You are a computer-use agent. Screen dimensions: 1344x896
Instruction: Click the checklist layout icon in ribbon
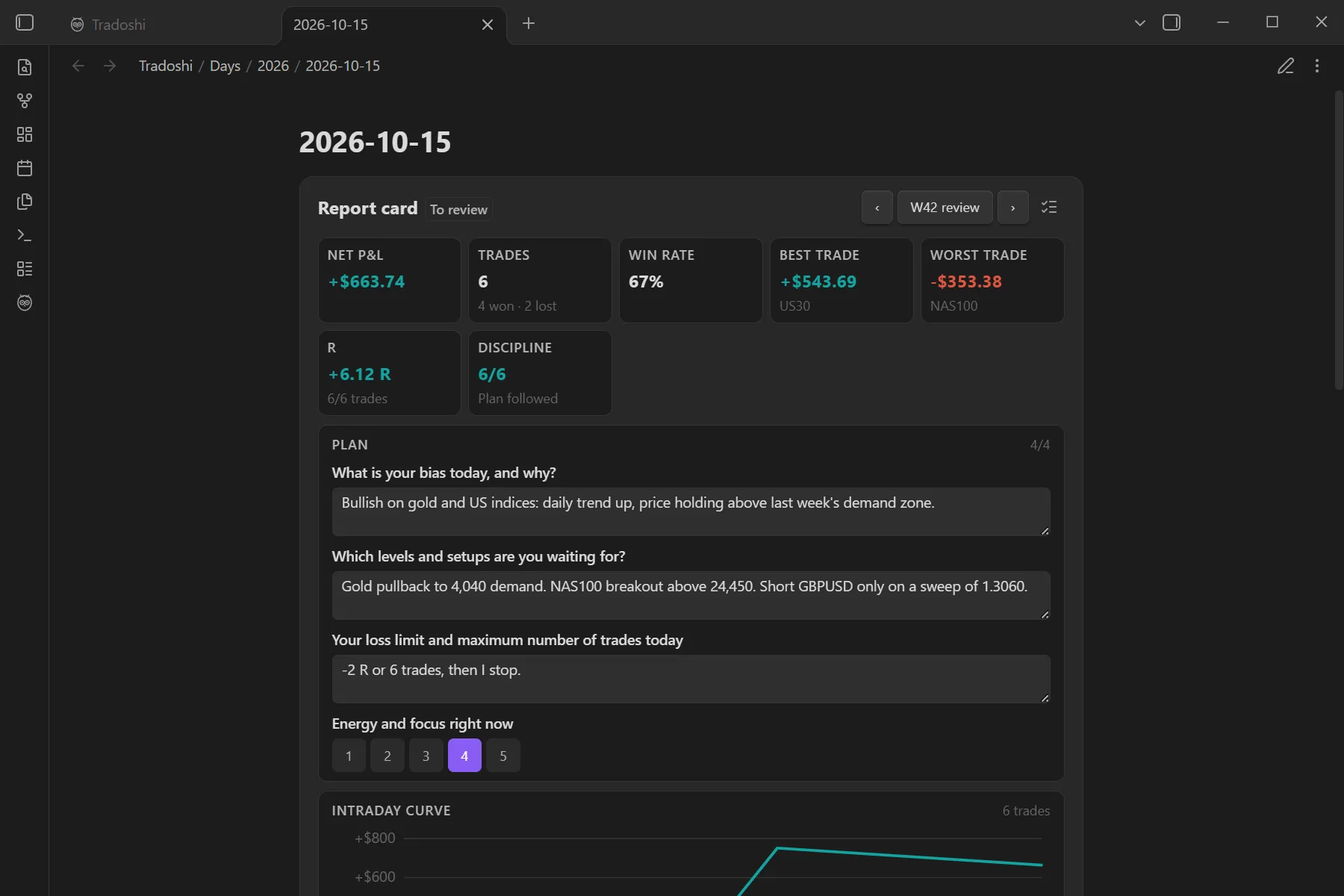point(25,269)
